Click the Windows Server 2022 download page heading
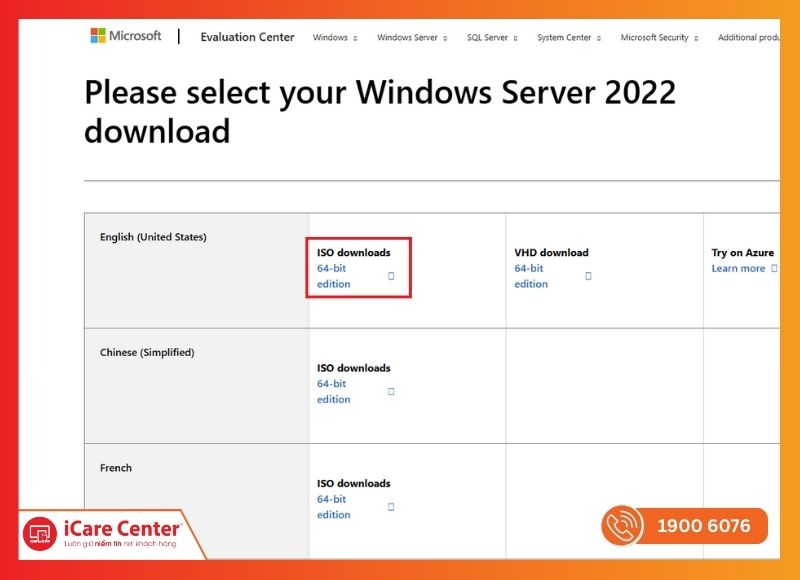Screen dimensions: 800x580 (380, 112)
